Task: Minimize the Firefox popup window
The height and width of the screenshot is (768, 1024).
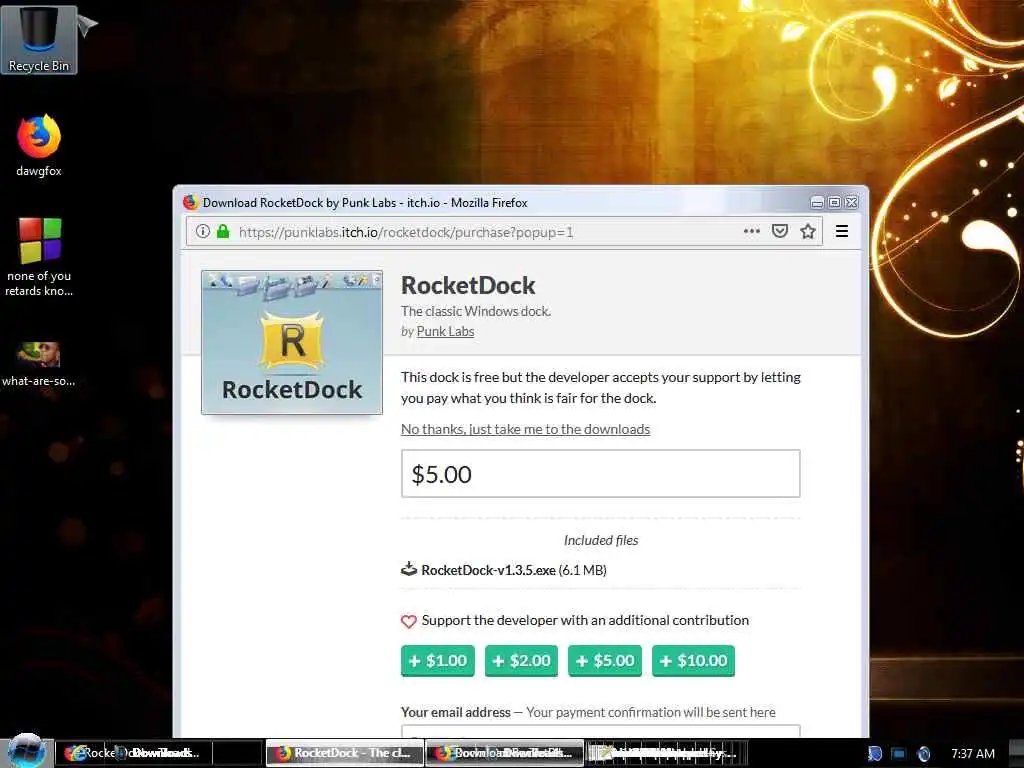Action: (x=818, y=202)
